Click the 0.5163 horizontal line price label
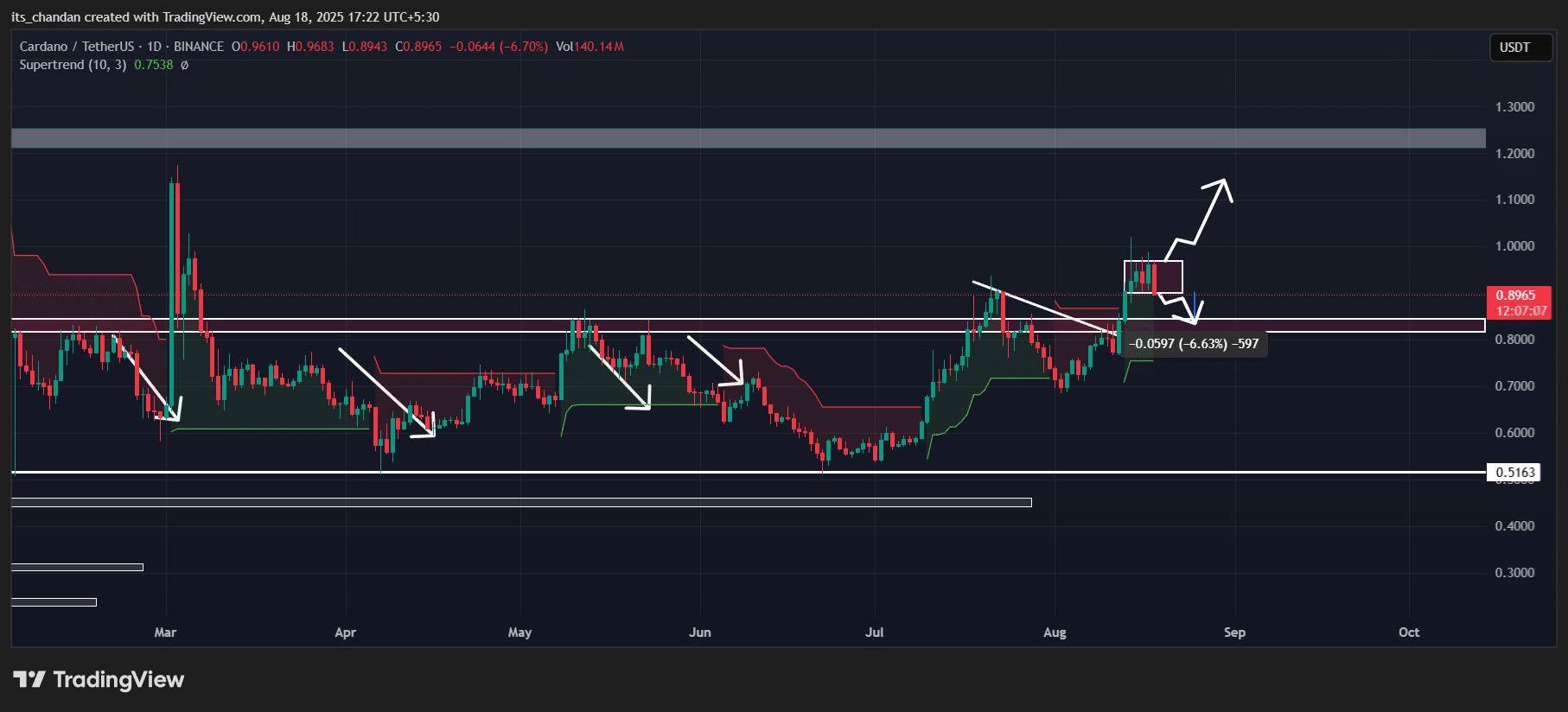1568x712 pixels. pos(1515,473)
